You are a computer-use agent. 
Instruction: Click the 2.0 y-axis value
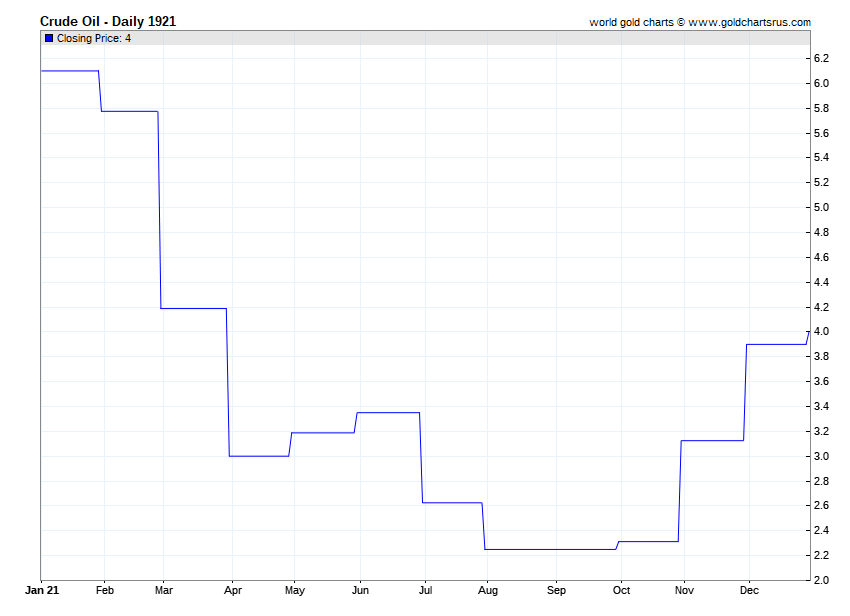click(x=821, y=580)
